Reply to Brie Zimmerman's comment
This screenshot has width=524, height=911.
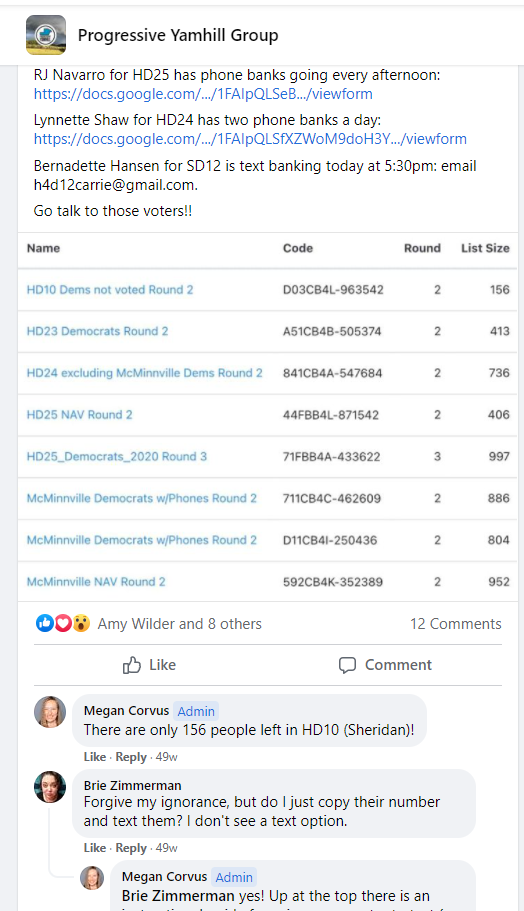coord(131,848)
